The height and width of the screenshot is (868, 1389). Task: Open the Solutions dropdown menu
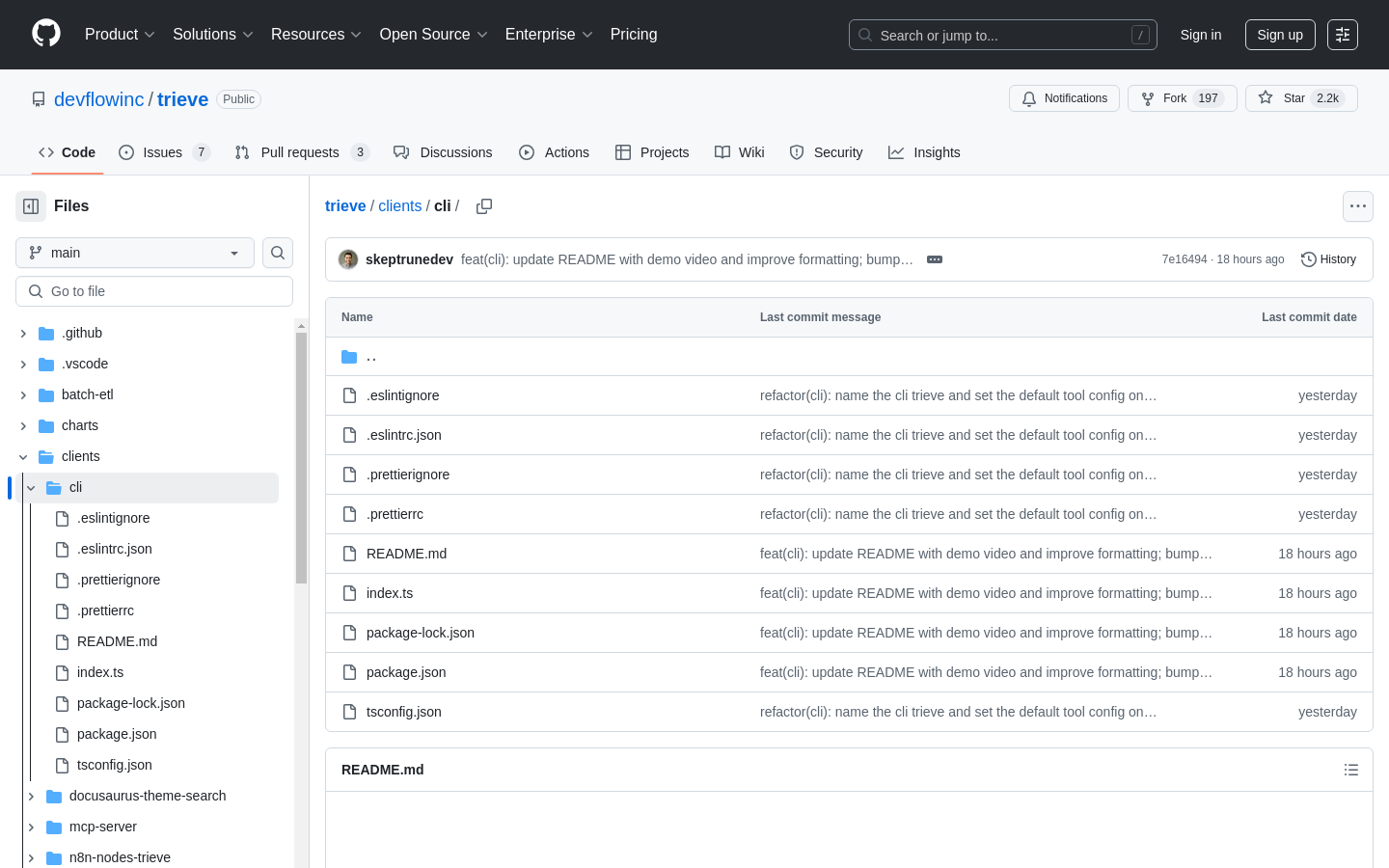213,35
